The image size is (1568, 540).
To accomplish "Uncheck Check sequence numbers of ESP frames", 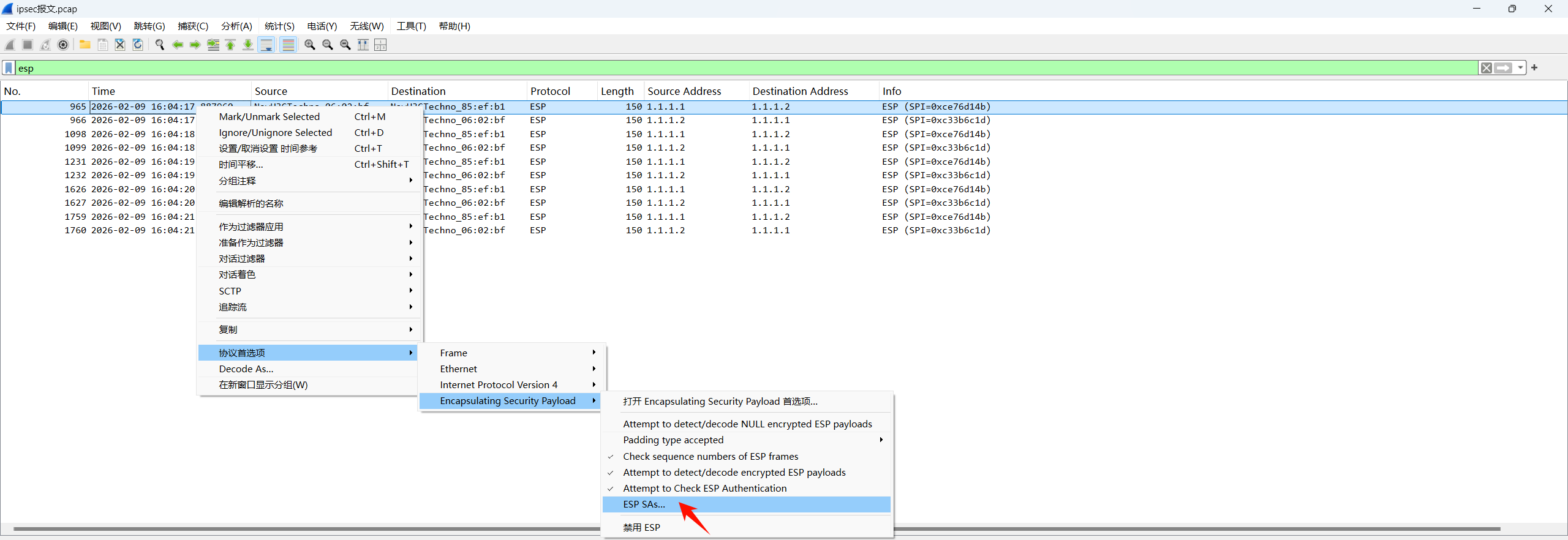I will [710, 457].
